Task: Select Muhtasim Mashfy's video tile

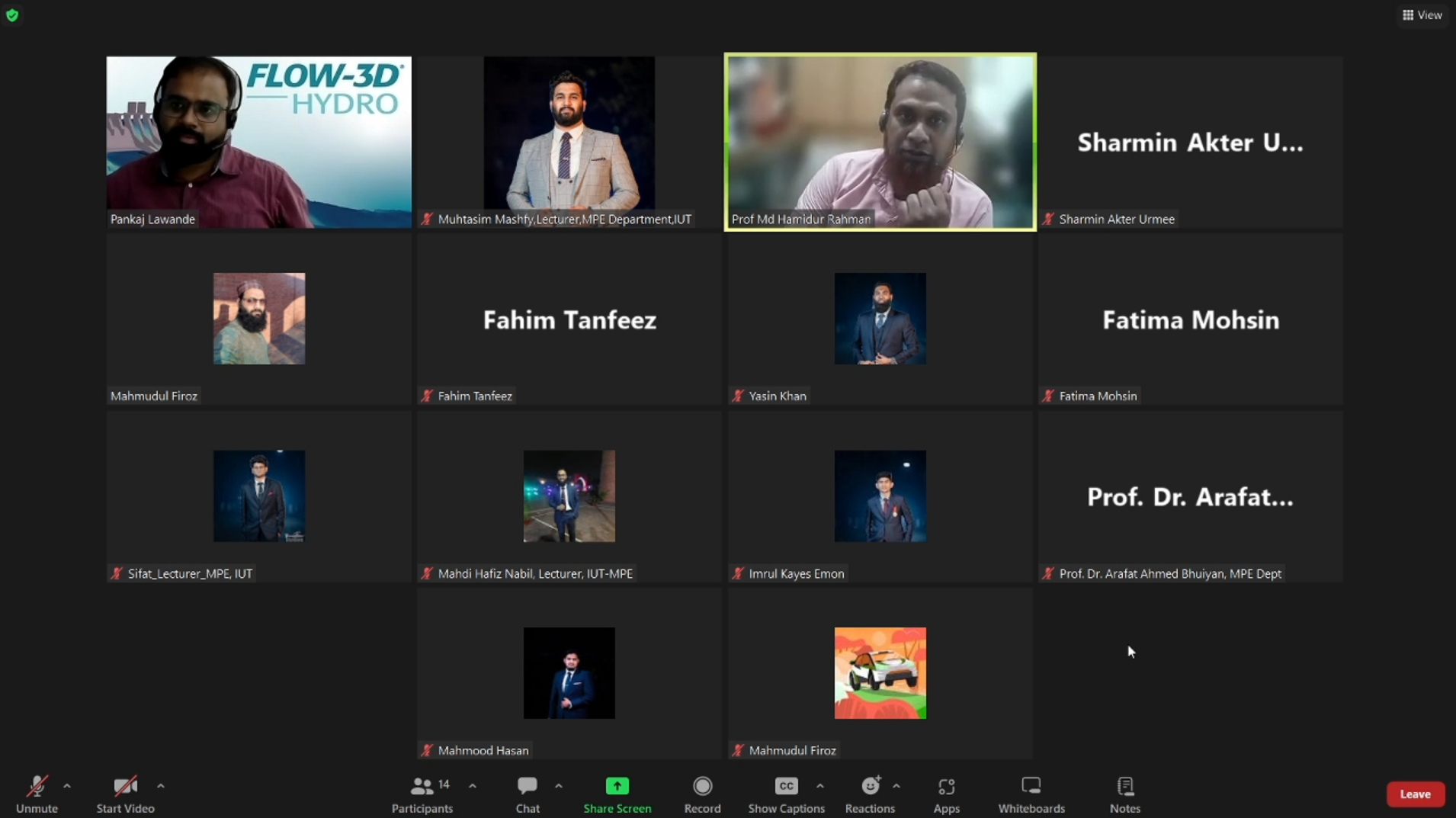Action: (x=569, y=142)
